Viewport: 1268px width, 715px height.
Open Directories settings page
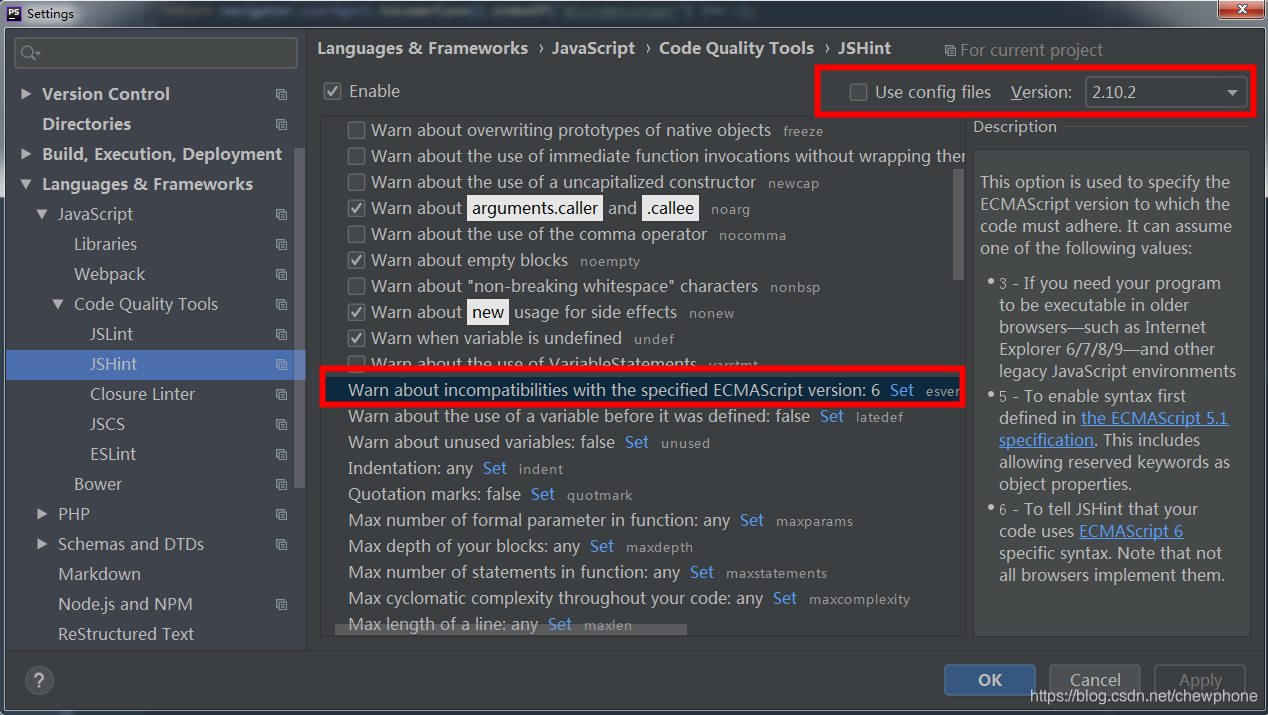point(86,124)
